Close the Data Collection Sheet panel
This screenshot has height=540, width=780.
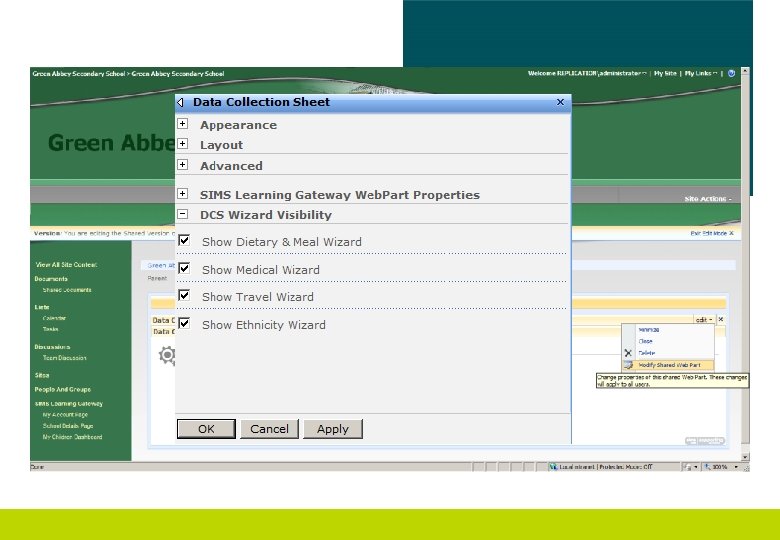pos(561,102)
